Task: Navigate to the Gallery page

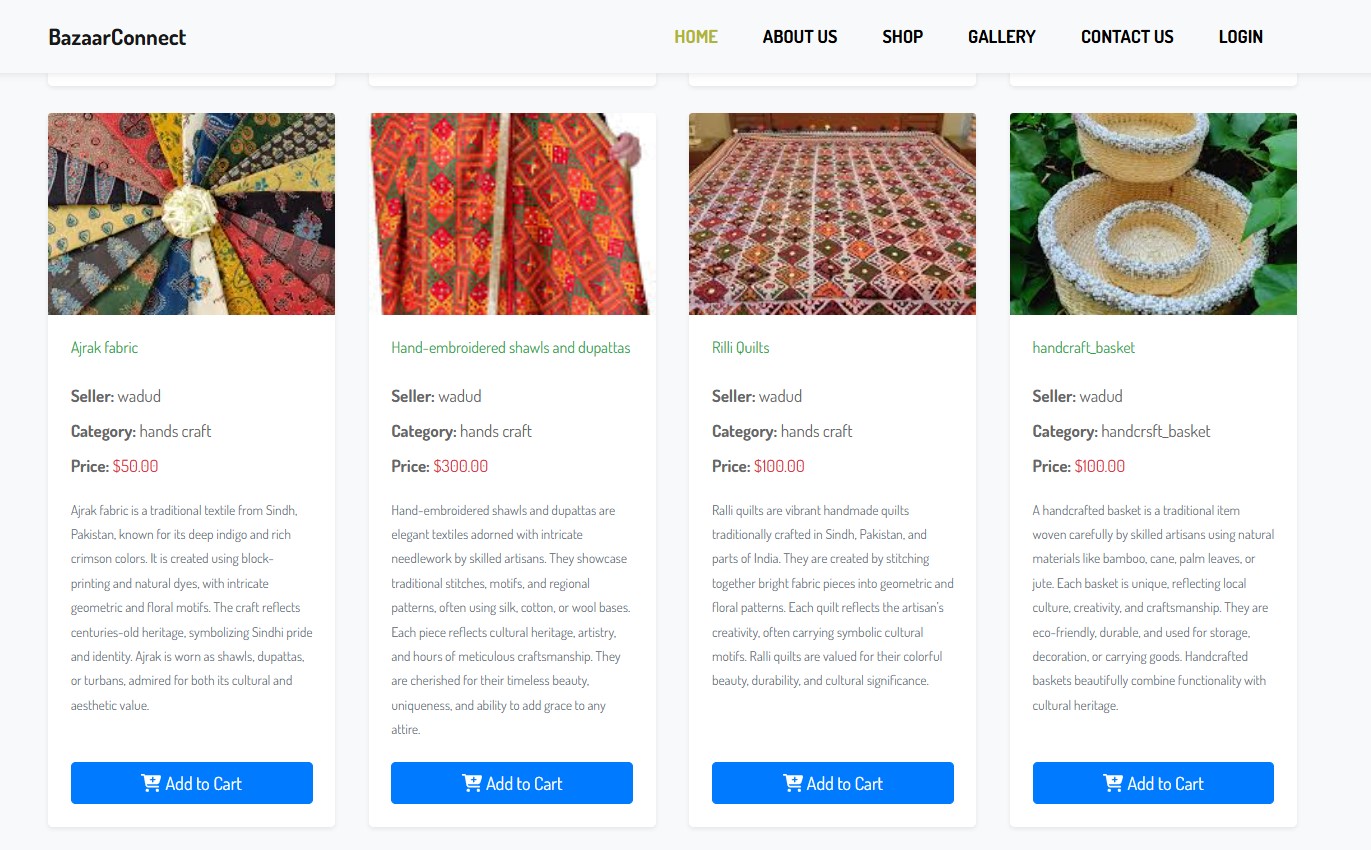Action: click(1001, 37)
